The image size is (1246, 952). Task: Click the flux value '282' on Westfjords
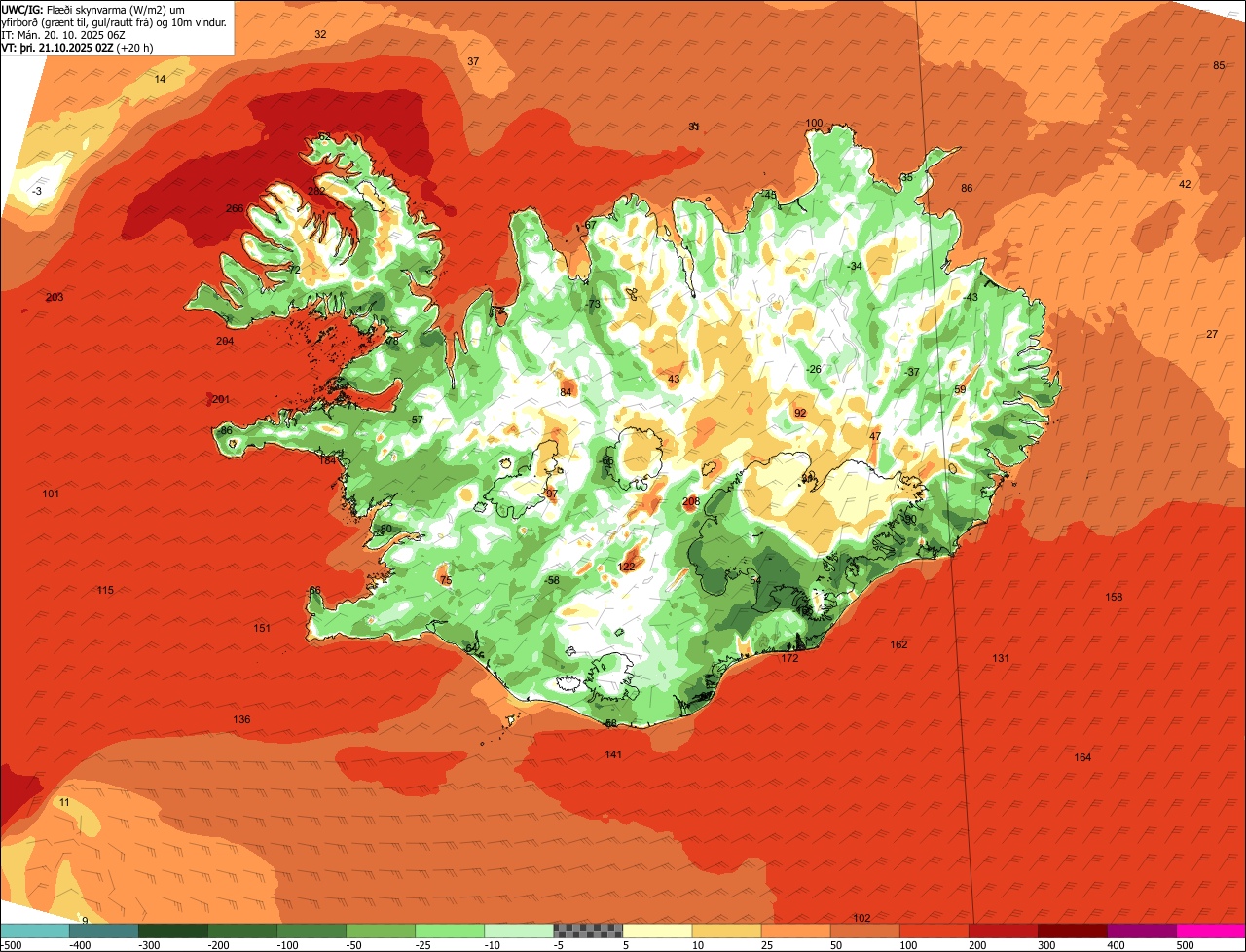316,192
